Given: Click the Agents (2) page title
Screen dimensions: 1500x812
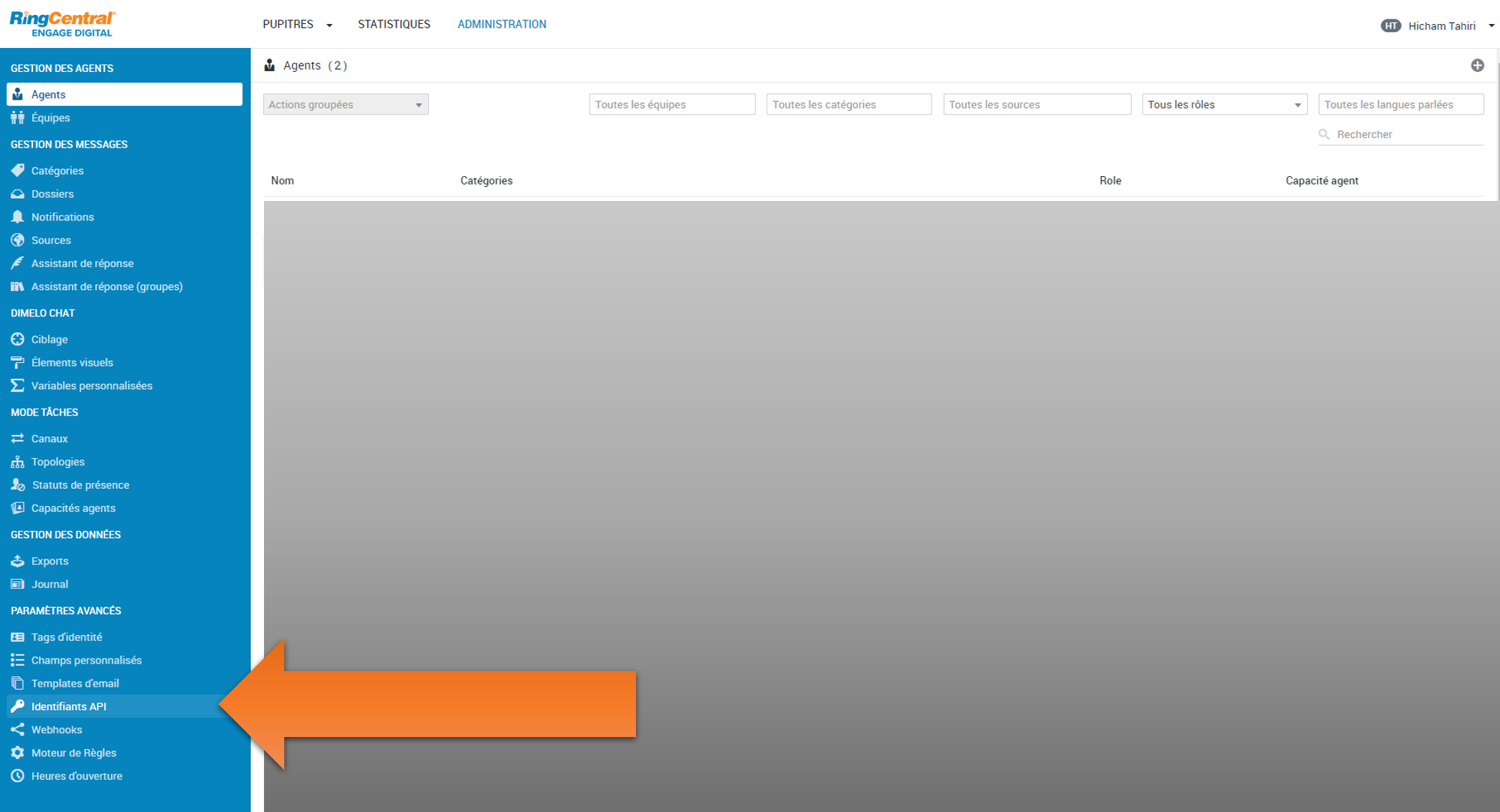Looking at the screenshot, I should click(315, 65).
